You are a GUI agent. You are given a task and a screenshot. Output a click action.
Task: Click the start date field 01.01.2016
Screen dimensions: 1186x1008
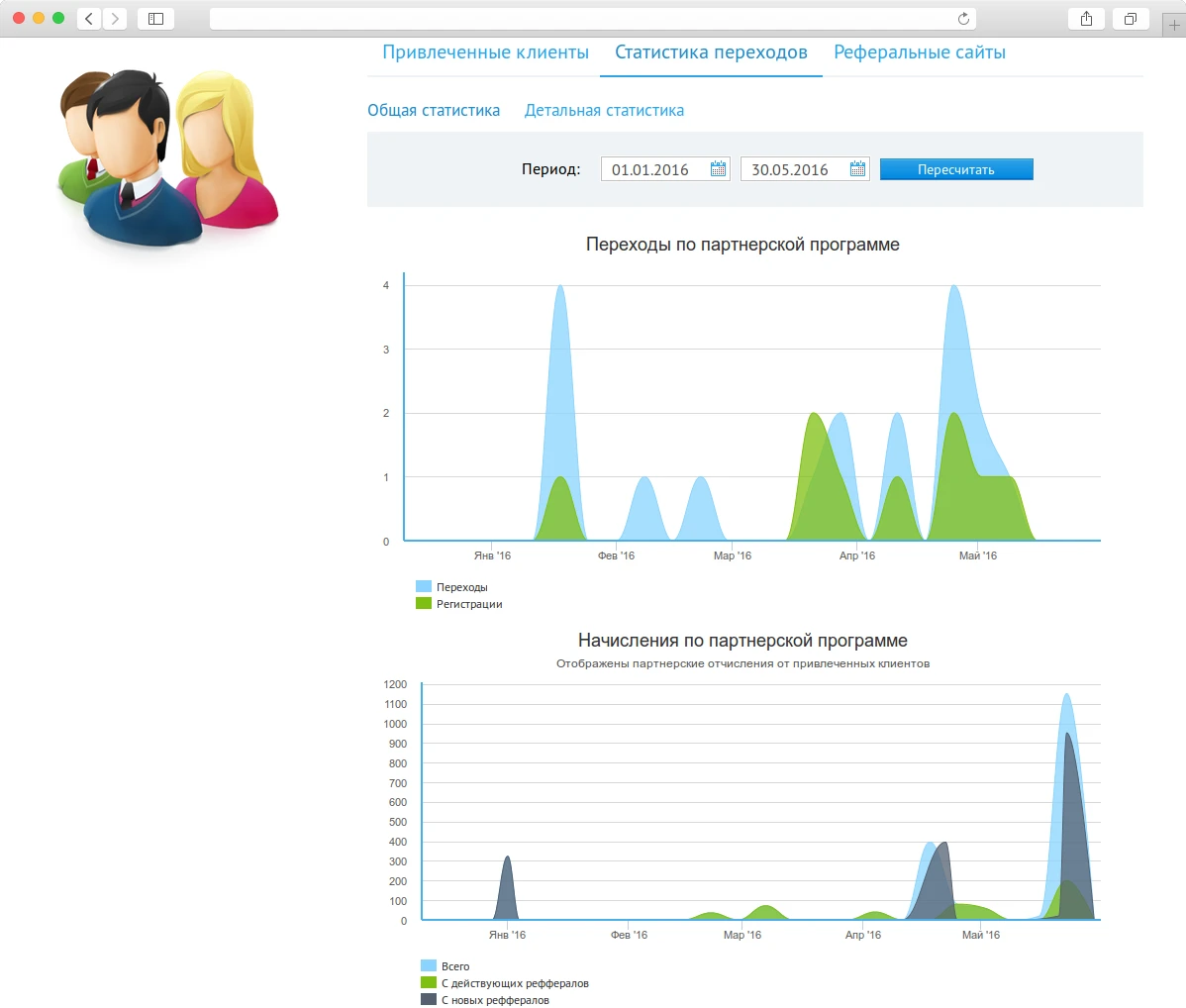(x=651, y=169)
